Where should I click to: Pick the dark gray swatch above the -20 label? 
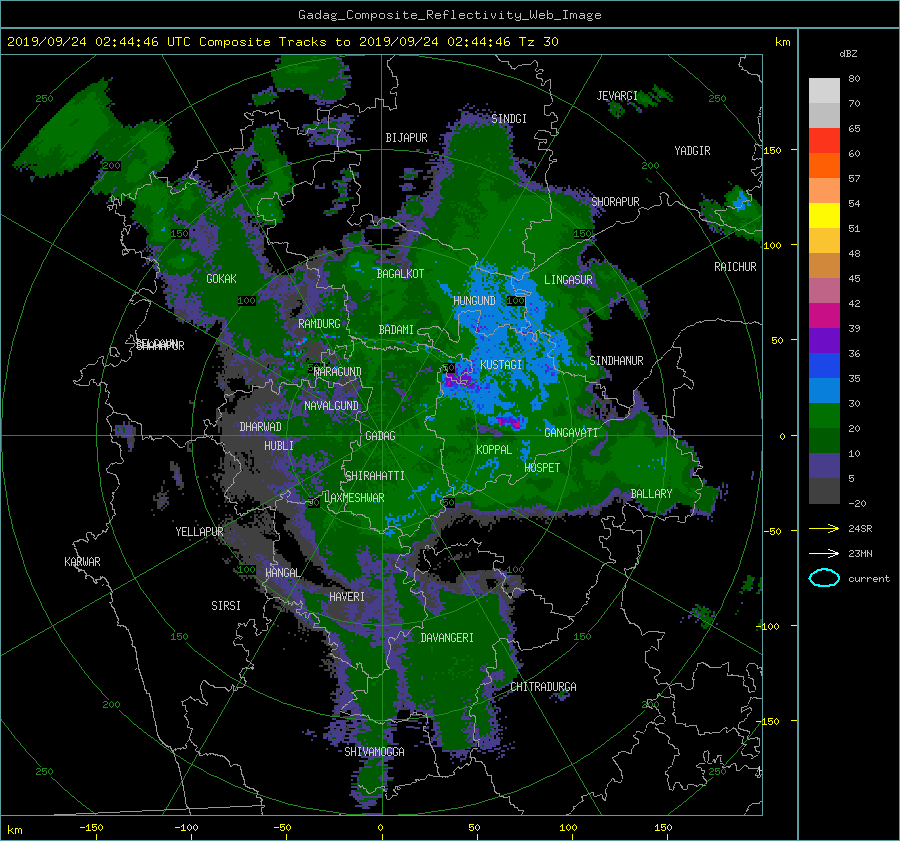point(824,491)
